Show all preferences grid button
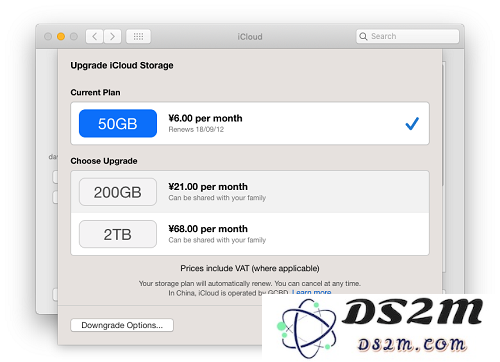 [138, 36]
